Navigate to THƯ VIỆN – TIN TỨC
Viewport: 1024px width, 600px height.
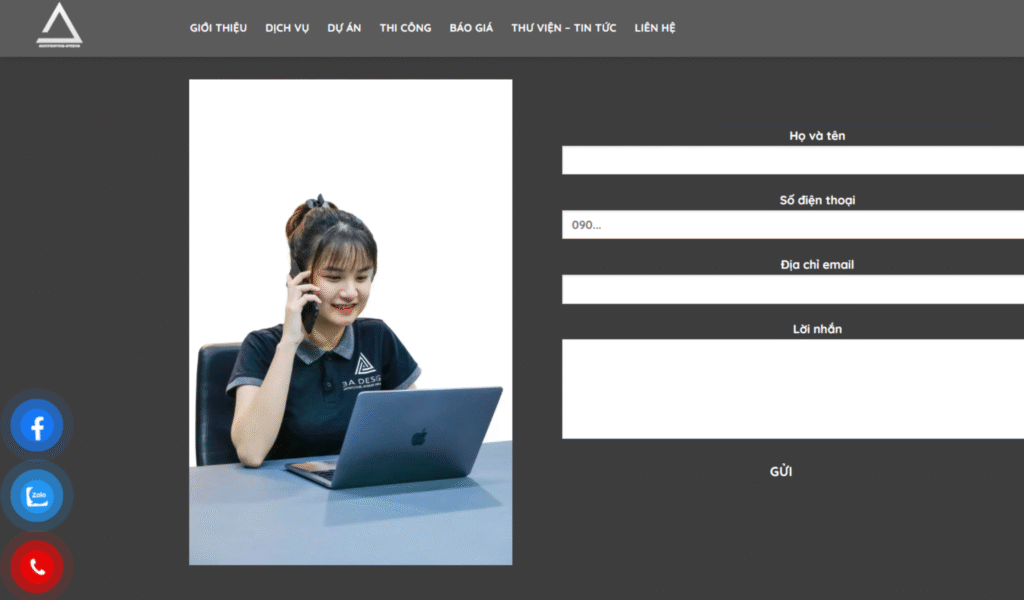[x=563, y=28]
